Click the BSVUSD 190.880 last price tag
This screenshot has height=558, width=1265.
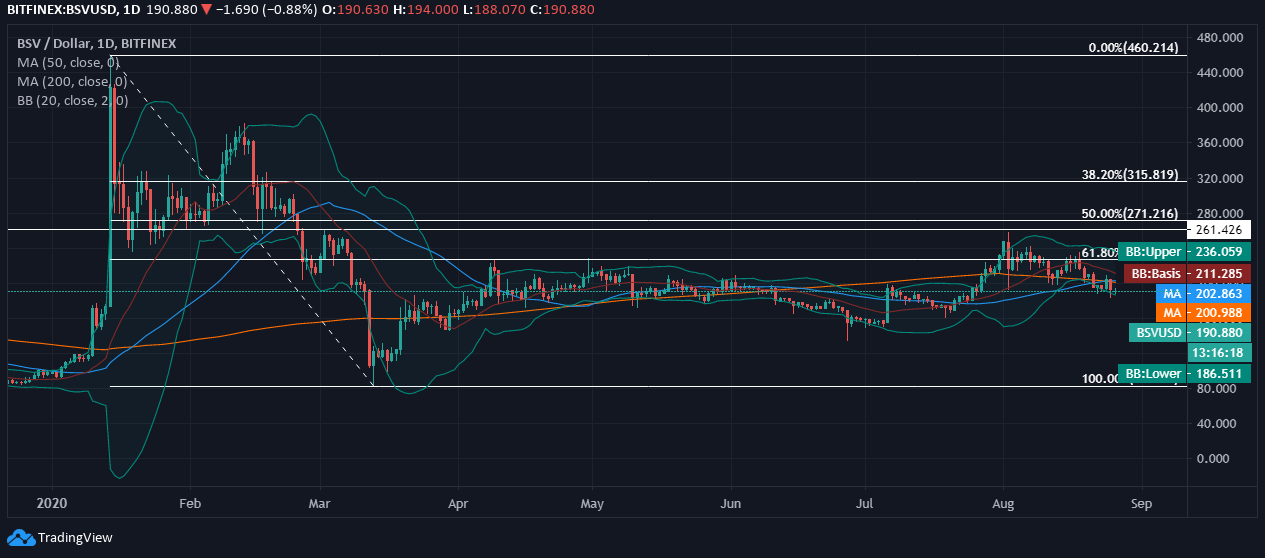click(x=1189, y=332)
